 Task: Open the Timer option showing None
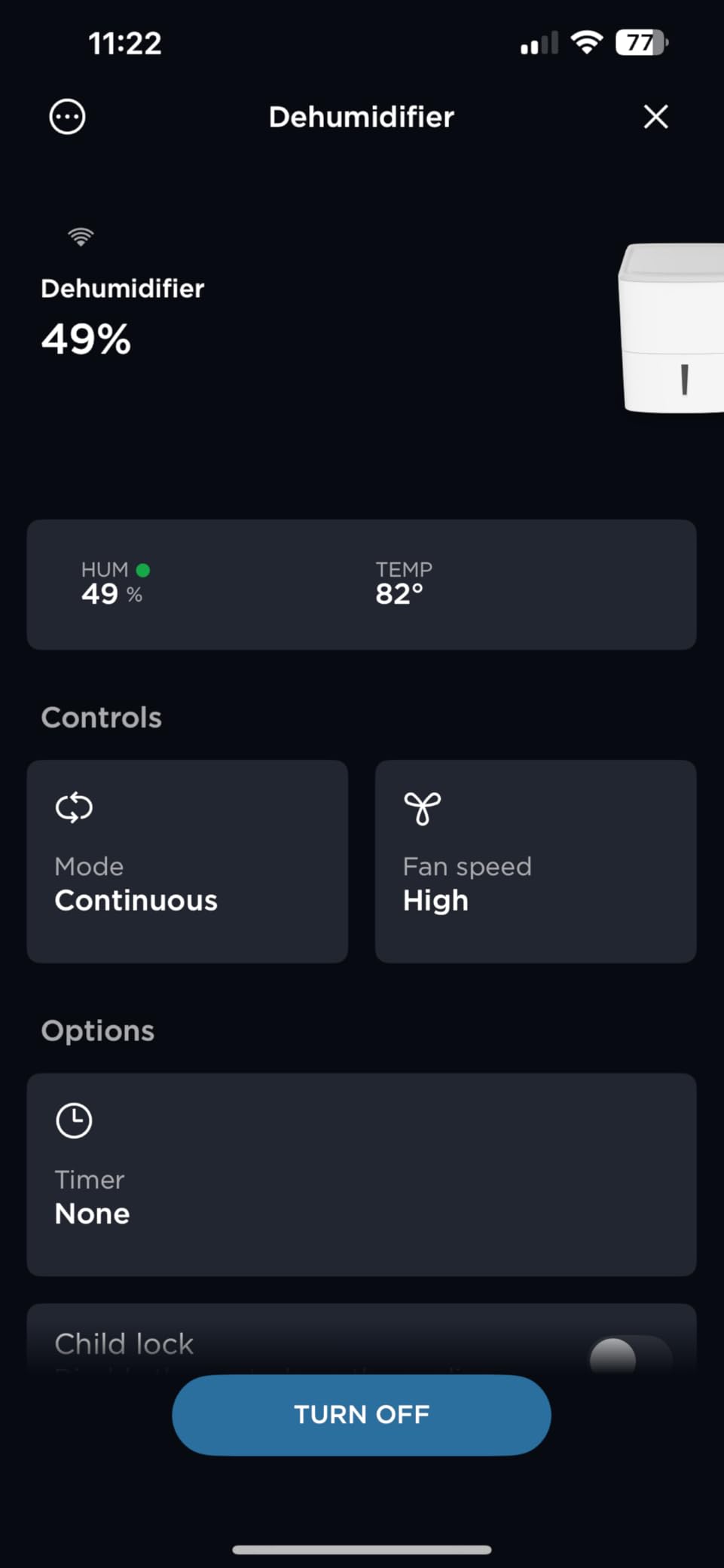pyautogui.click(x=361, y=1174)
